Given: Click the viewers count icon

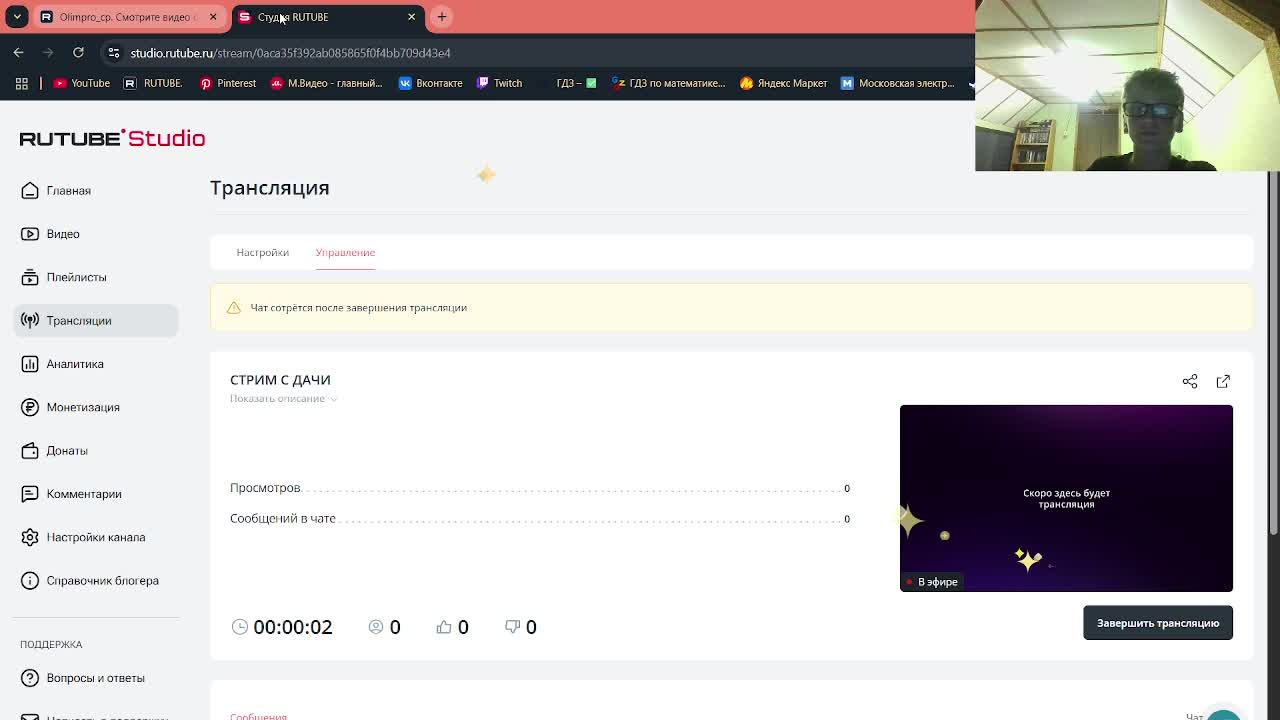Looking at the screenshot, I should click(x=376, y=627).
